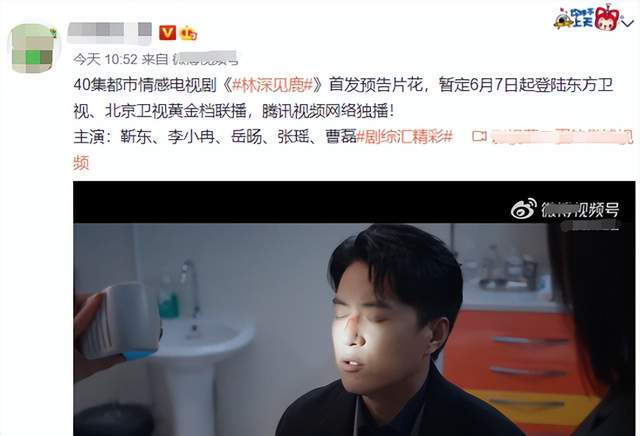640x436 pixels.
Task: Open the #剧综汇精彩# hashtag topic
Action: tap(404, 136)
